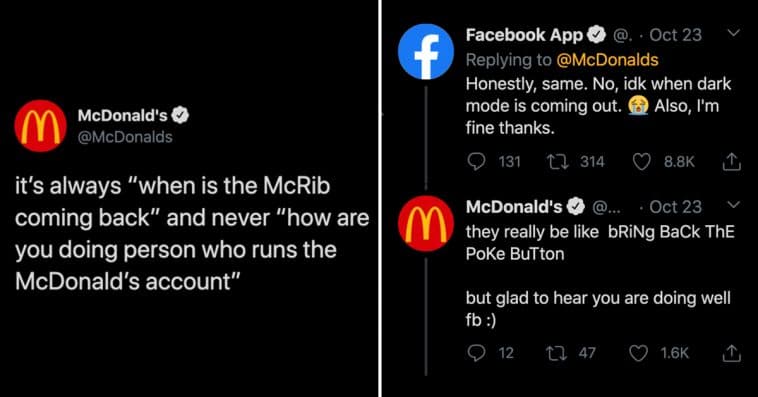Like the Facebook App tweet with 8.8K hearts
Image resolution: width=758 pixels, height=397 pixels.
click(641, 162)
